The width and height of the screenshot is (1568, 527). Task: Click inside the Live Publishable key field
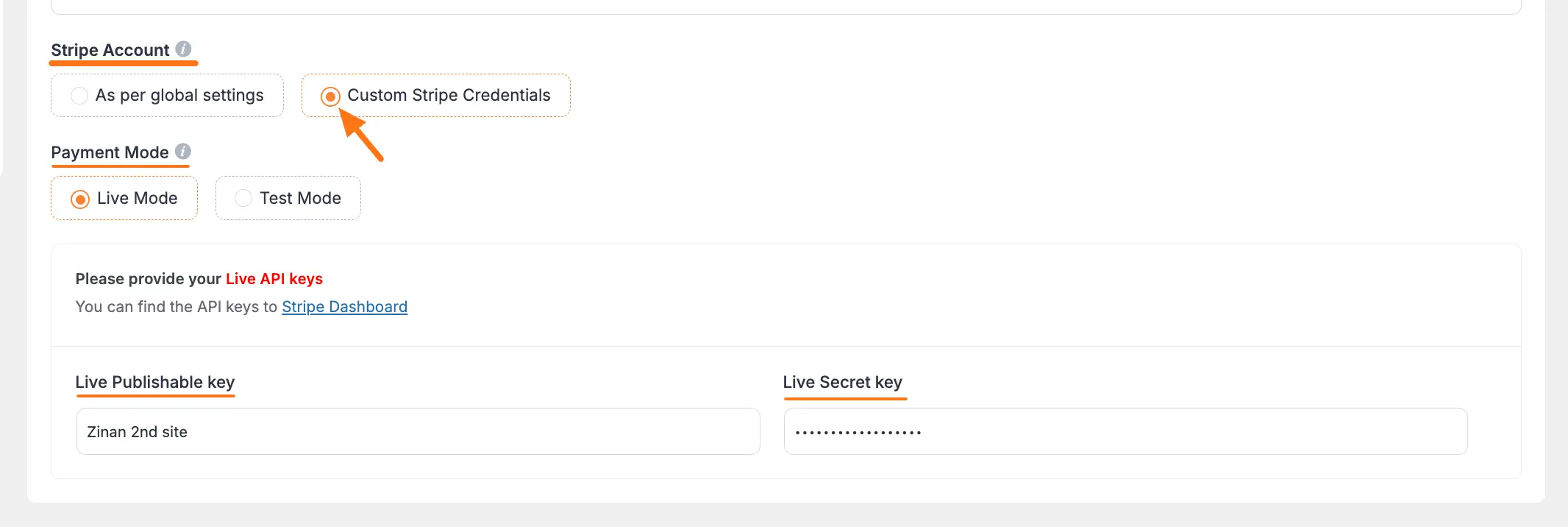pyautogui.click(x=417, y=431)
